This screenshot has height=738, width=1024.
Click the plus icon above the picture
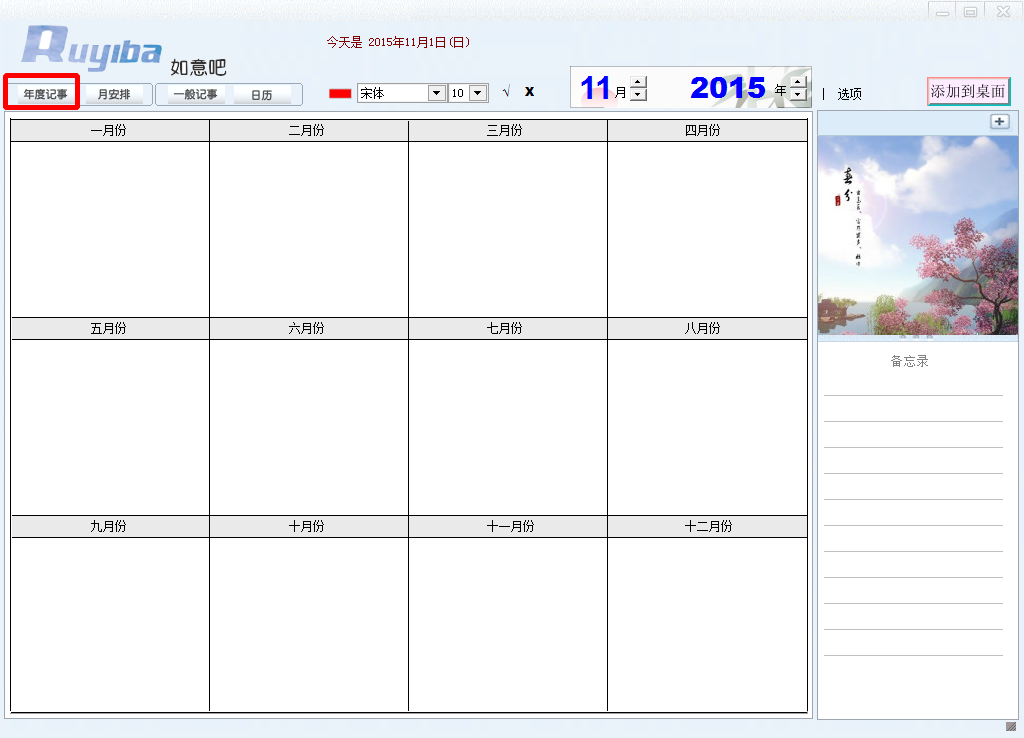(999, 121)
